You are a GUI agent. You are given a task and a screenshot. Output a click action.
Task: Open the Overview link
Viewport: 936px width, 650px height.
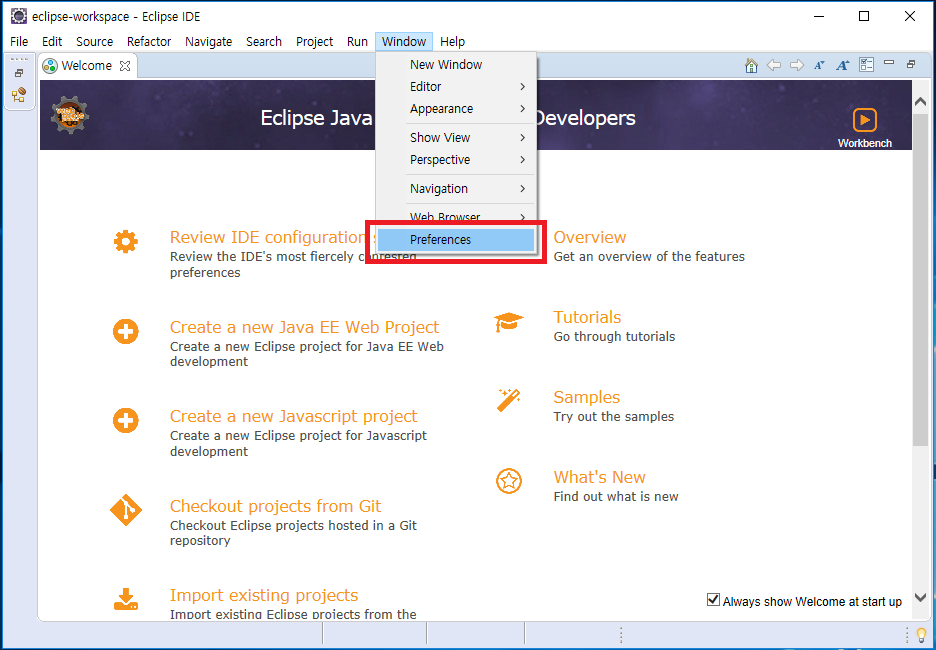pos(590,238)
